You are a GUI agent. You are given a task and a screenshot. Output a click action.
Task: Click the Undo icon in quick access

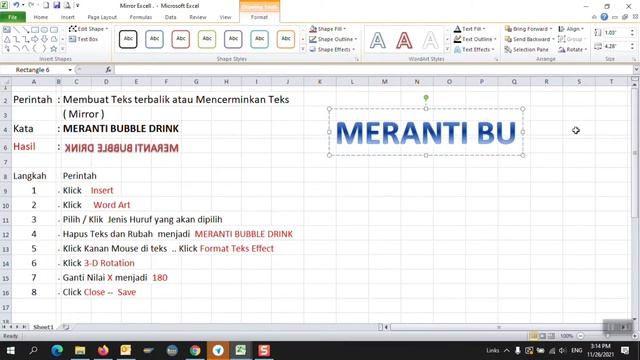(x=16, y=5)
